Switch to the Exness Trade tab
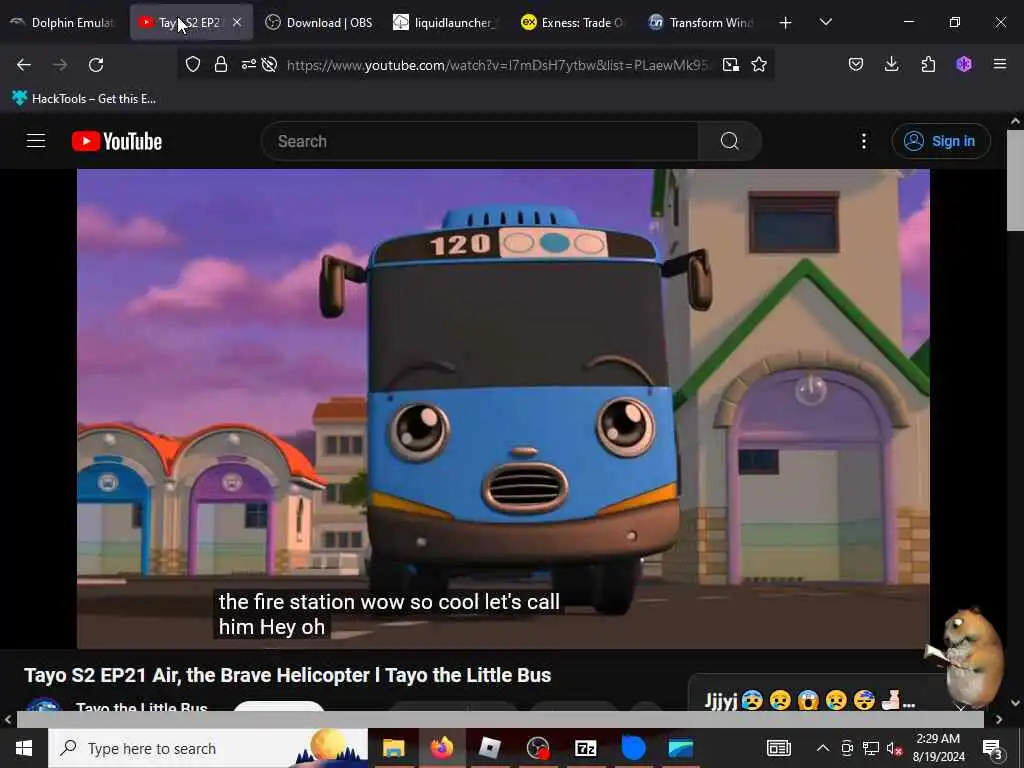The width and height of the screenshot is (1024, 768). click(x=573, y=22)
